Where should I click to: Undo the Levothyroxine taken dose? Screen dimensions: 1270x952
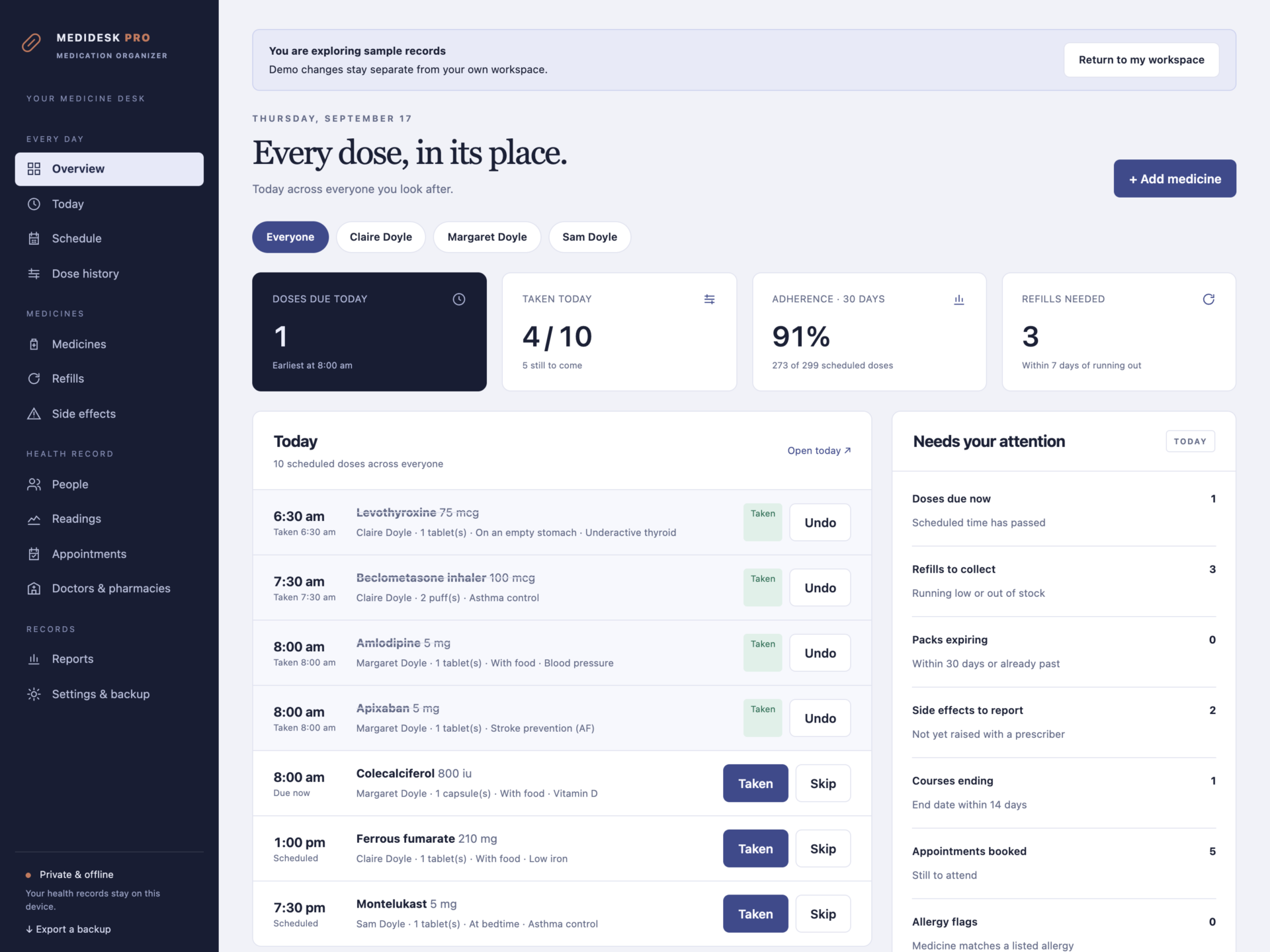pyautogui.click(x=820, y=522)
